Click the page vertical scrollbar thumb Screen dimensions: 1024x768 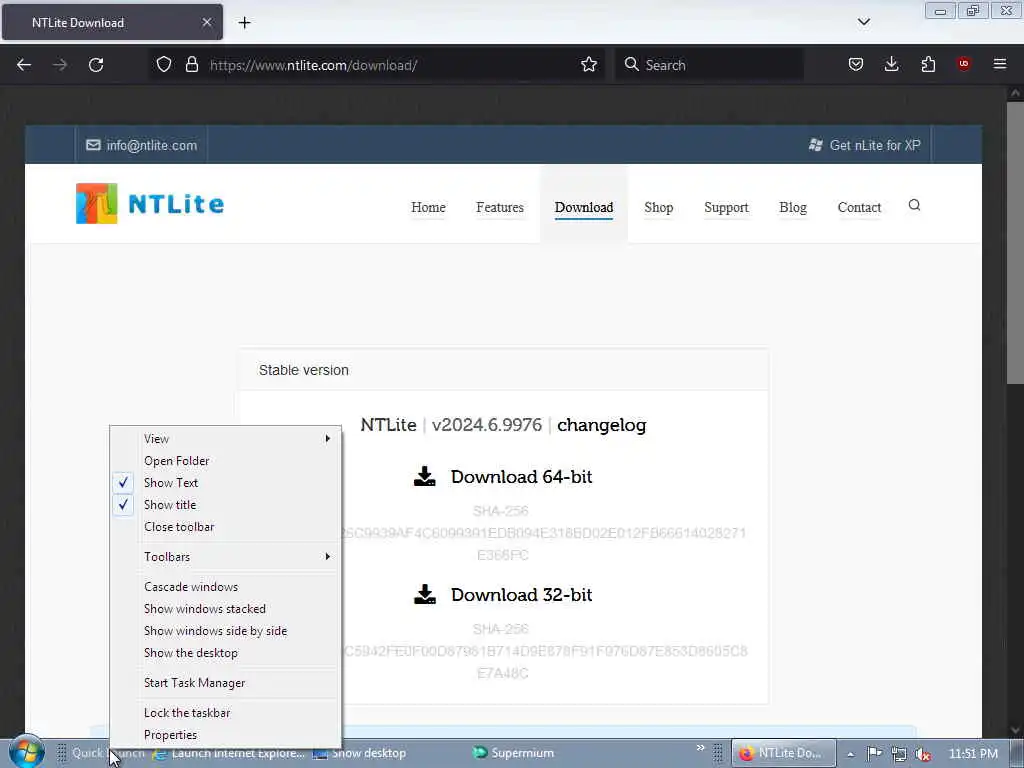pyautogui.click(x=1015, y=243)
